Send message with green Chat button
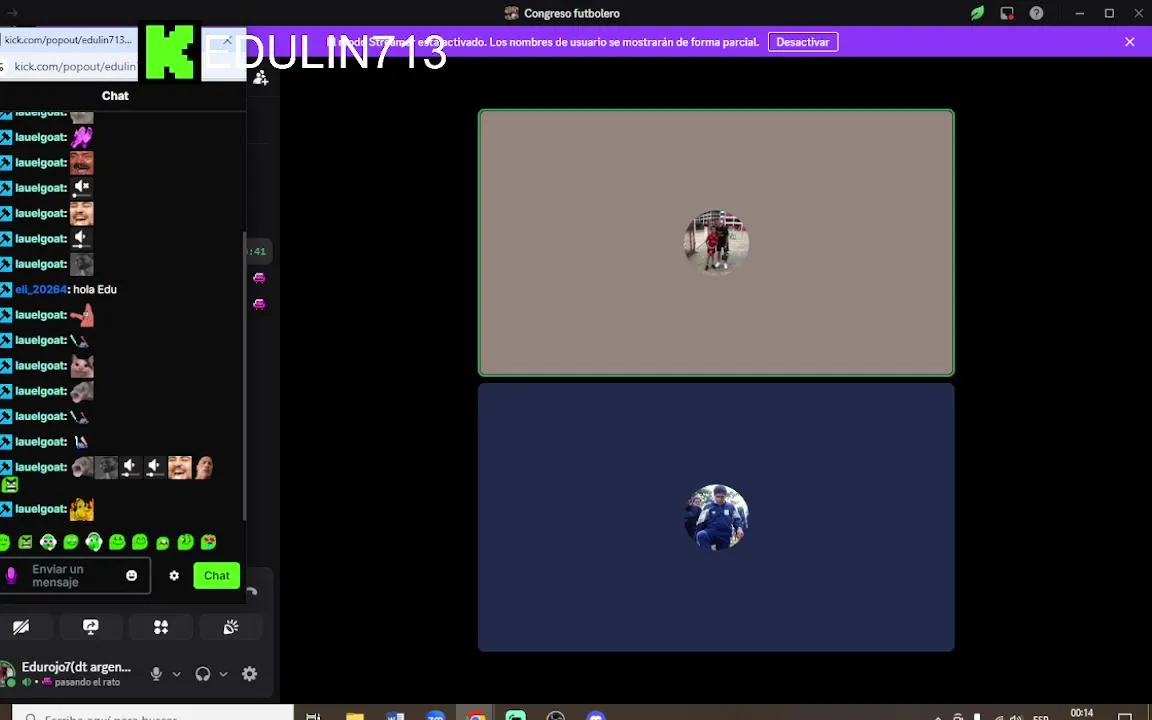 tap(217, 575)
